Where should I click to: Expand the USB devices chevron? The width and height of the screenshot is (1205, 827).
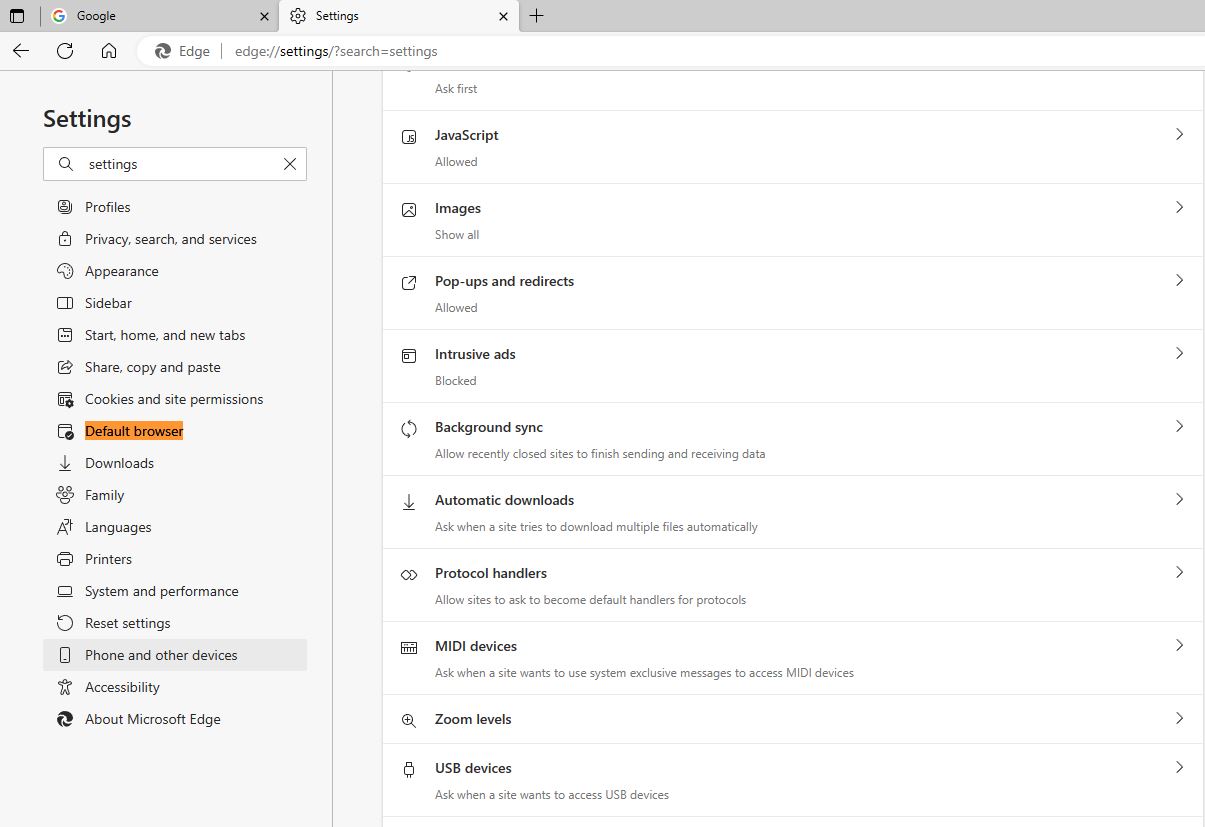coord(1179,767)
